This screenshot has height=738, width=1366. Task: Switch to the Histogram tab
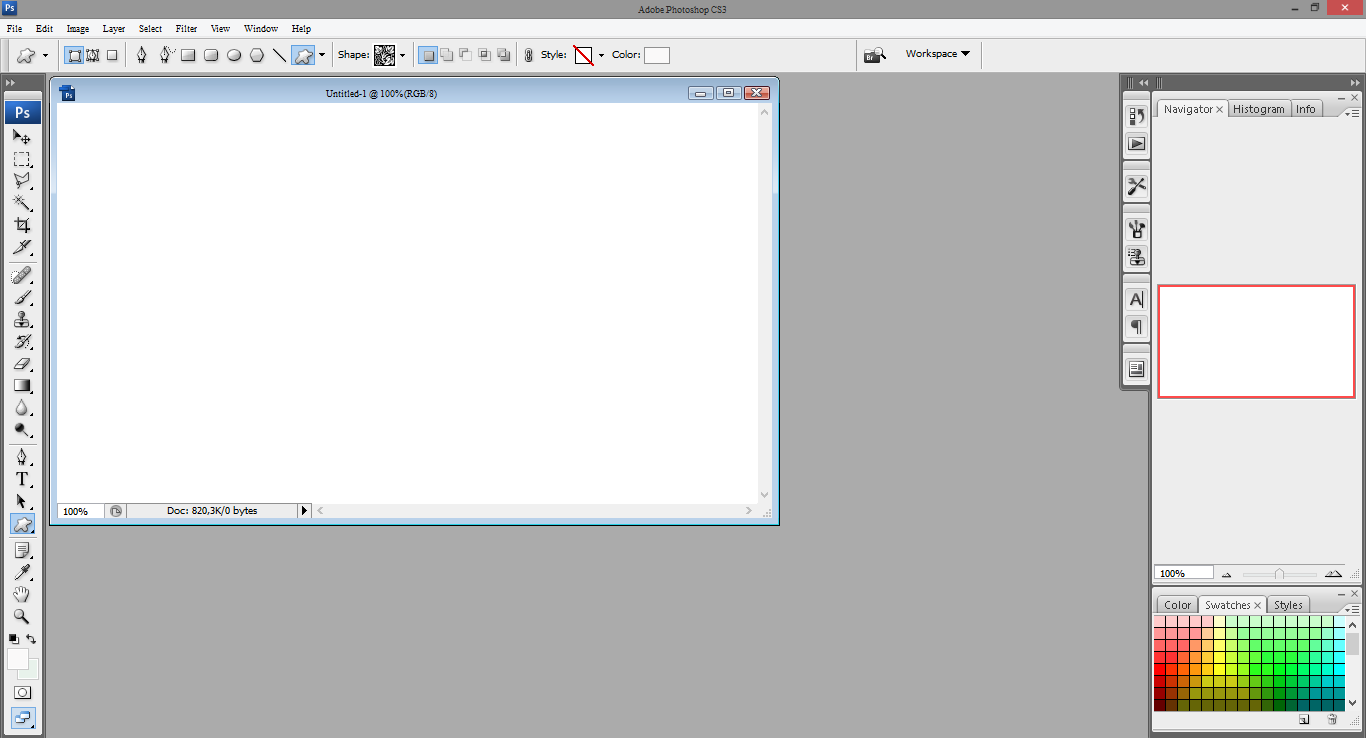pyautogui.click(x=1259, y=108)
